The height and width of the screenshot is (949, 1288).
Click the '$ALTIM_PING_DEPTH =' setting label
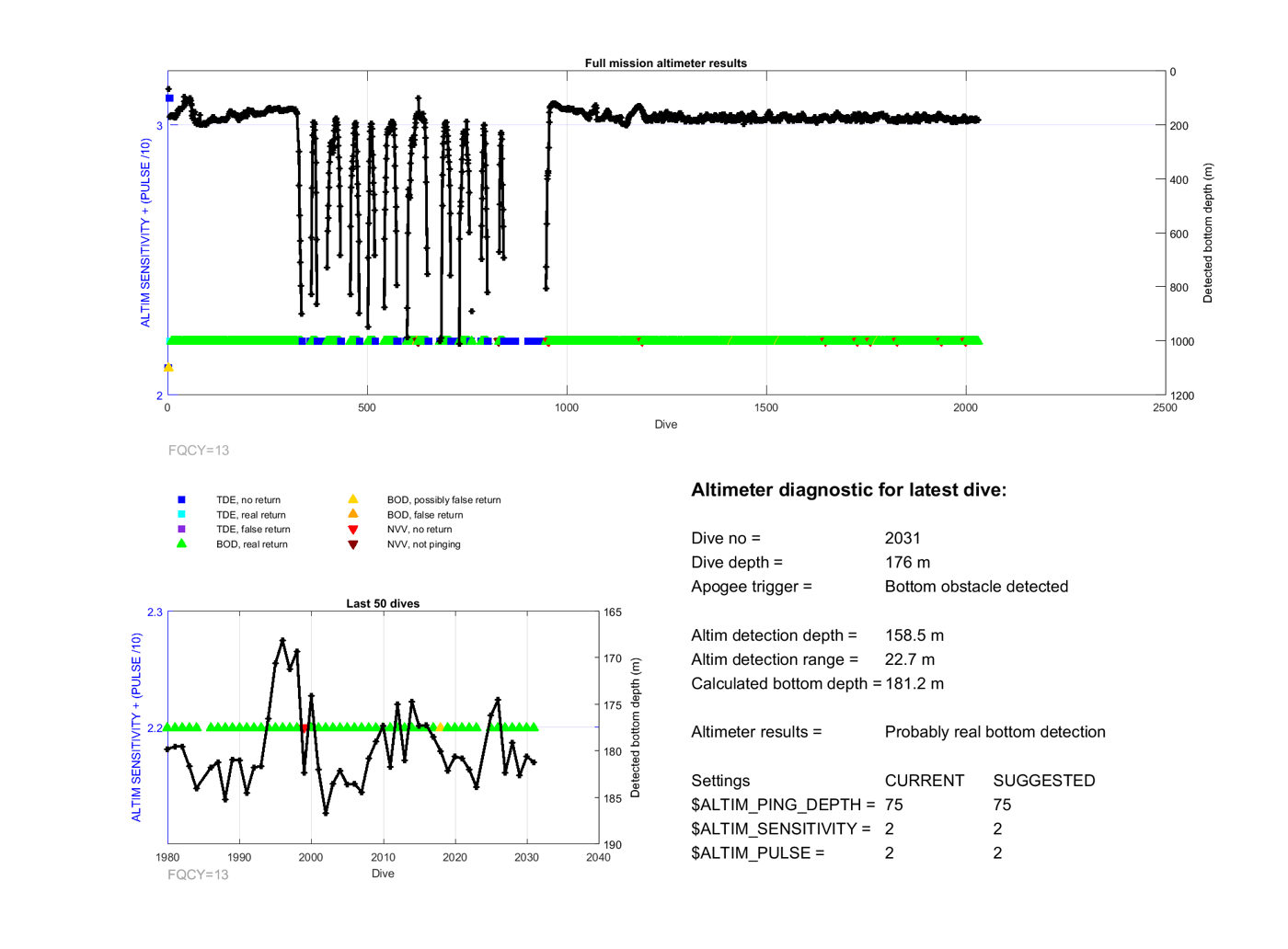pyautogui.click(x=783, y=805)
